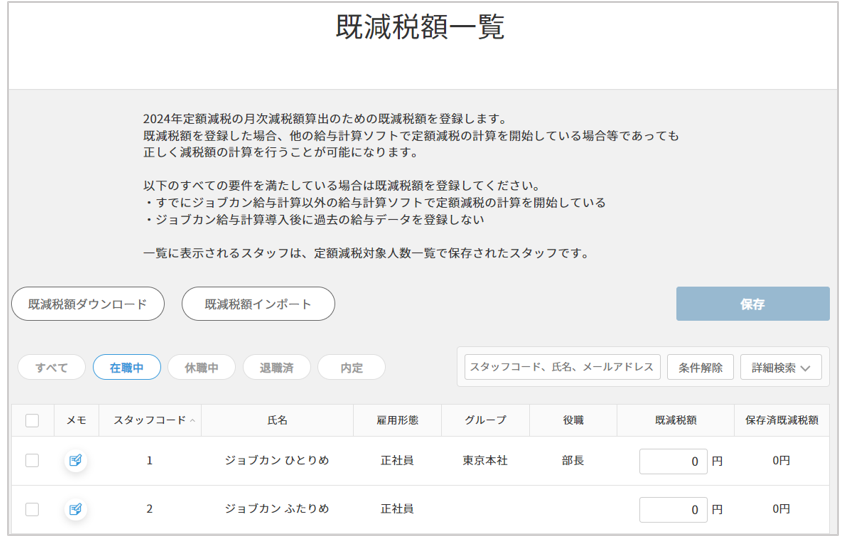Edit 既減税額 amount for ジョブカン ふたりめ
The width and height of the screenshot is (844, 538).
point(673,510)
